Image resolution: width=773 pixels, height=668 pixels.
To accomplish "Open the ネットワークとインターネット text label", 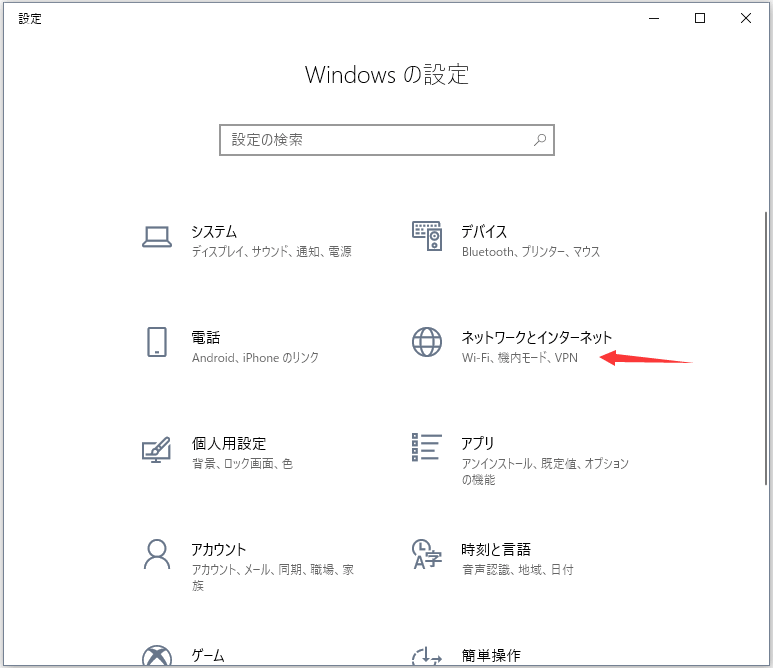I will point(536,338).
